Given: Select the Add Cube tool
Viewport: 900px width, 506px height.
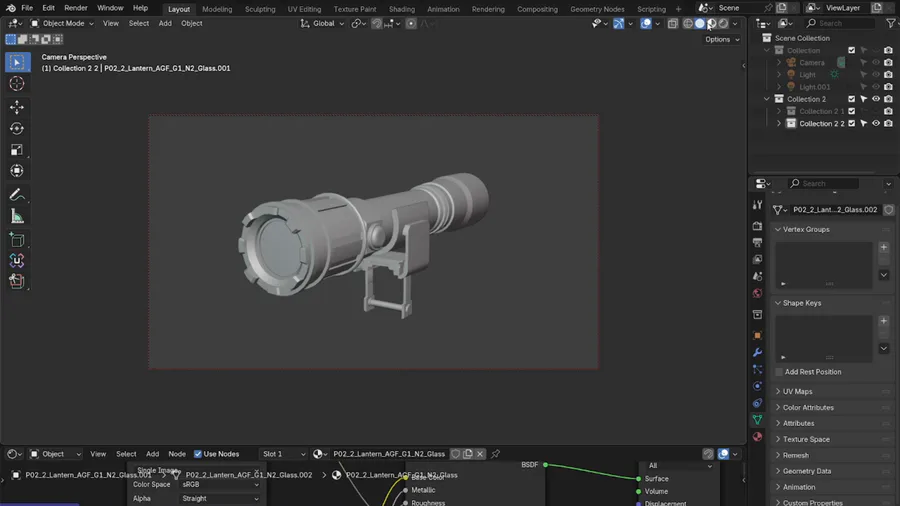Looking at the screenshot, I should click(x=17, y=240).
